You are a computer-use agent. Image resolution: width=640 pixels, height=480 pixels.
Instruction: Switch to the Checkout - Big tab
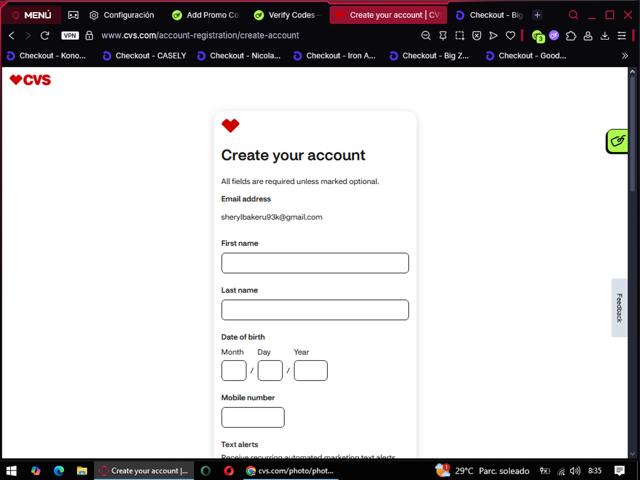coord(489,15)
